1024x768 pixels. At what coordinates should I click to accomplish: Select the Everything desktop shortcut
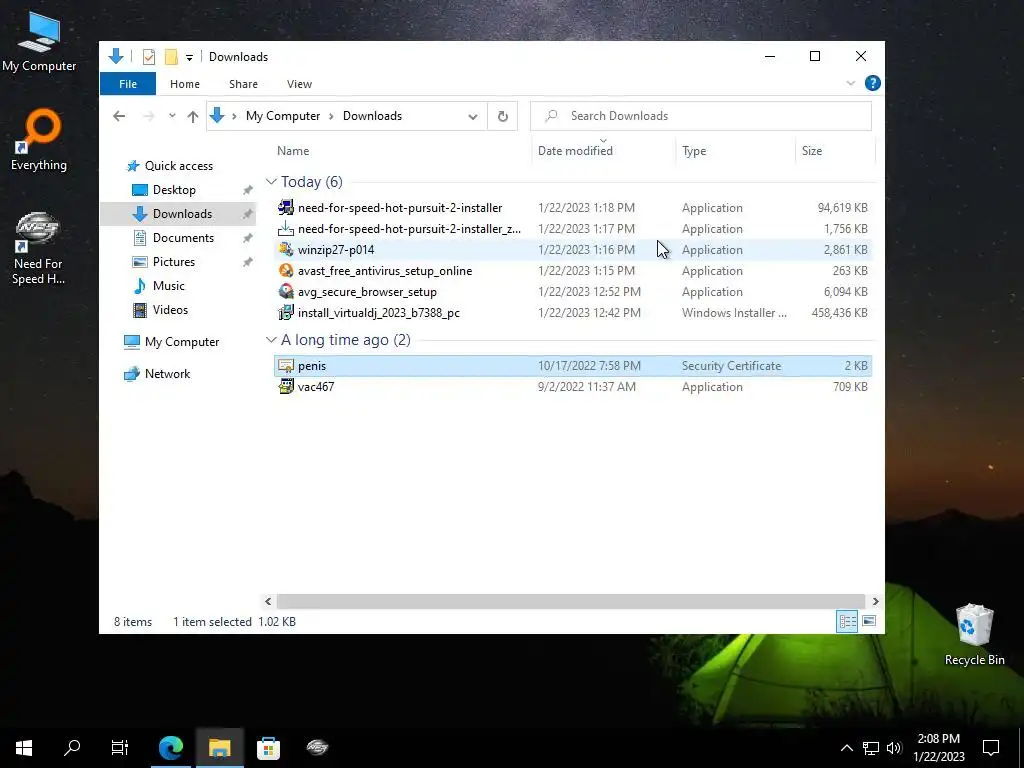click(x=39, y=140)
